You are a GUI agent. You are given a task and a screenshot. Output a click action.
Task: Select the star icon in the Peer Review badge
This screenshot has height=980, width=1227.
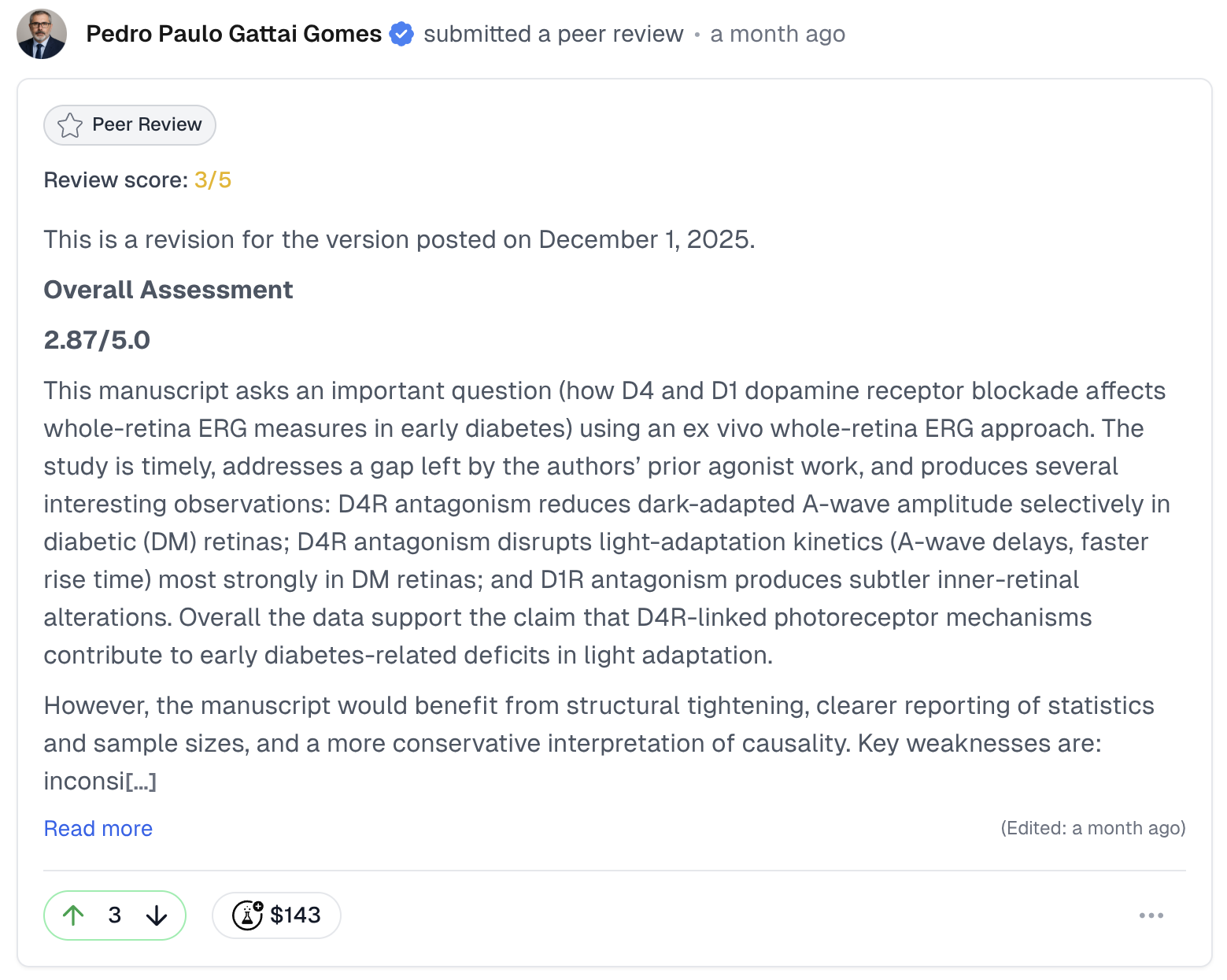[x=70, y=124]
